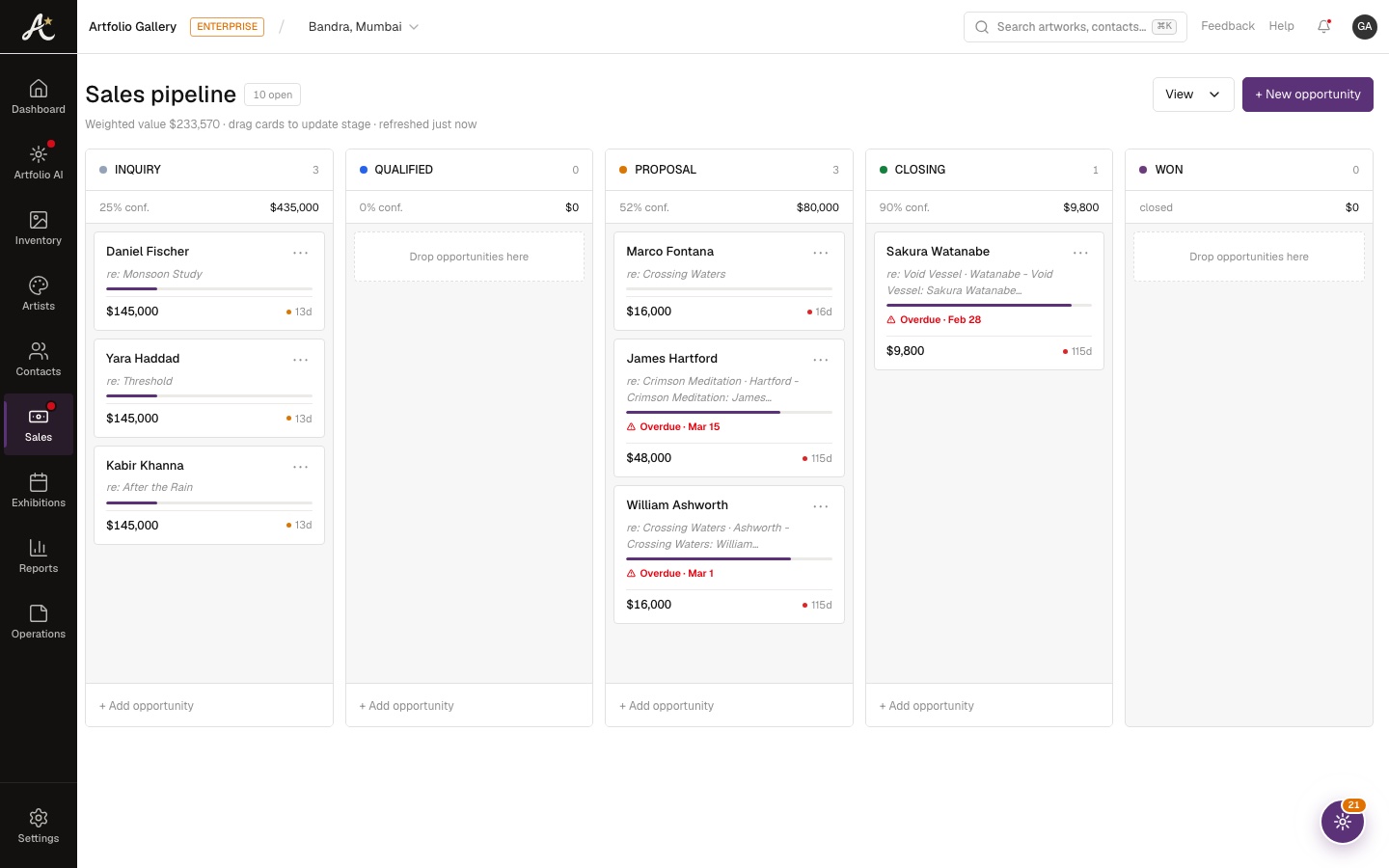Click New opportunity button
The image size is (1389, 868).
click(1308, 95)
